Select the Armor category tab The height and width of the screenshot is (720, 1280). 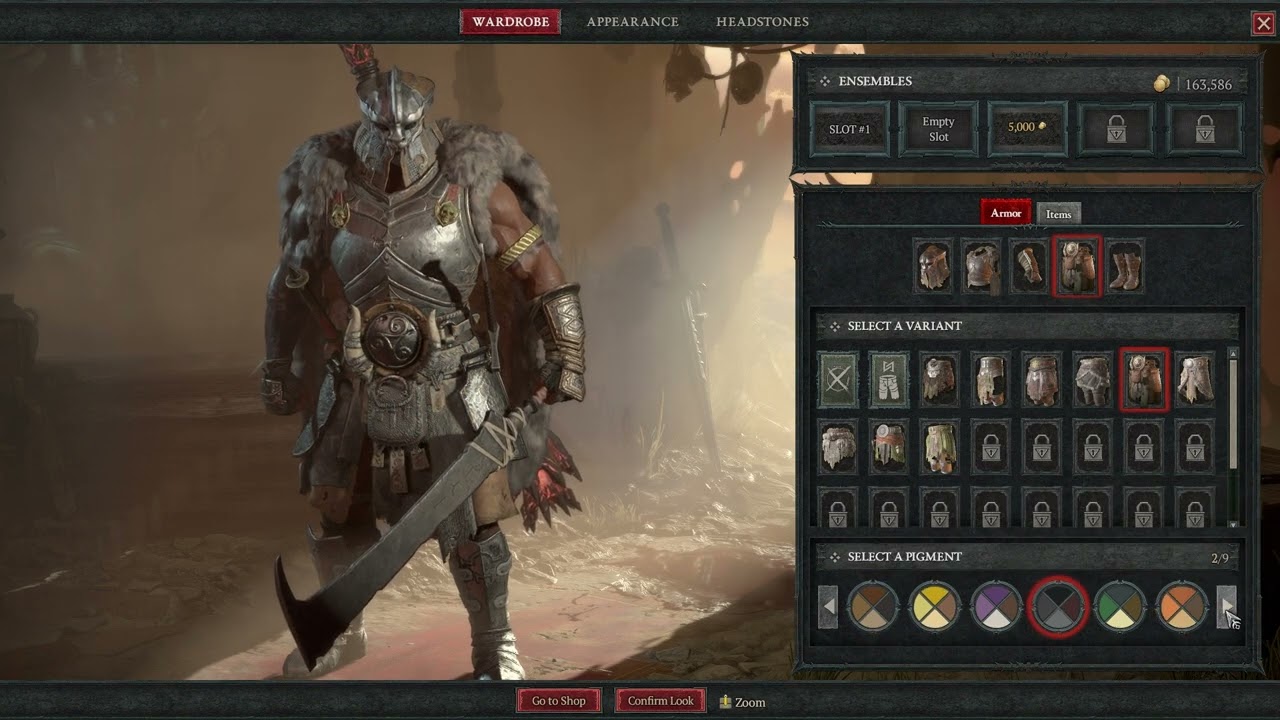[x=1005, y=213]
